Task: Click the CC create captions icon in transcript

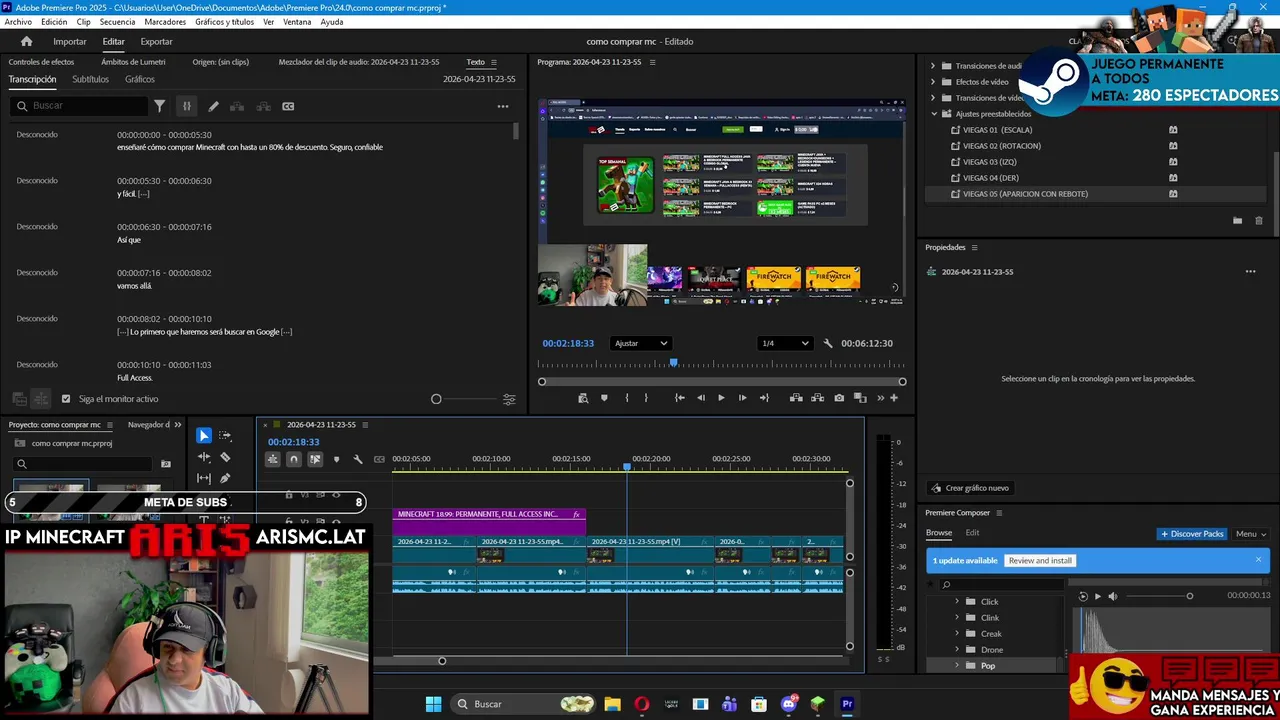Action: tap(288, 106)
